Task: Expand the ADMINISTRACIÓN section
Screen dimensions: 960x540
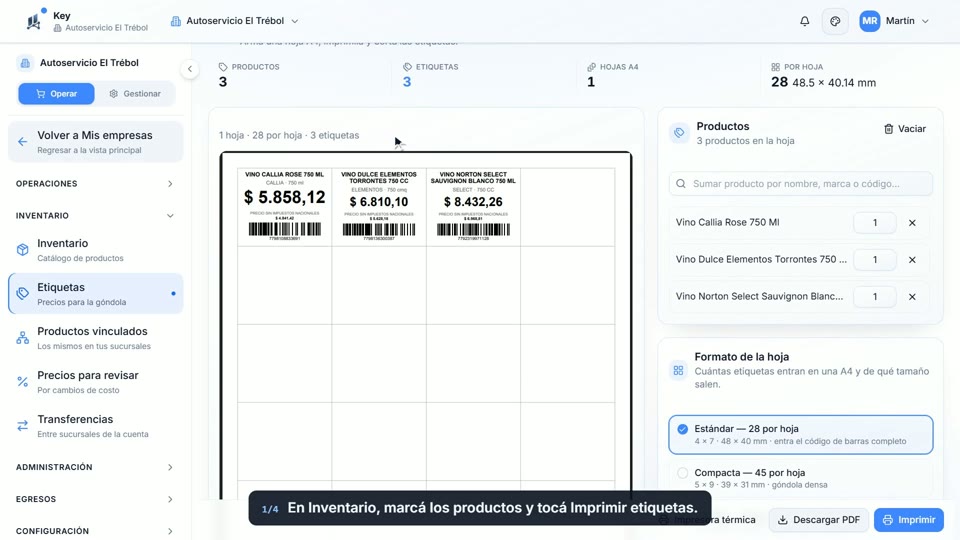Action: pos(95,467)
